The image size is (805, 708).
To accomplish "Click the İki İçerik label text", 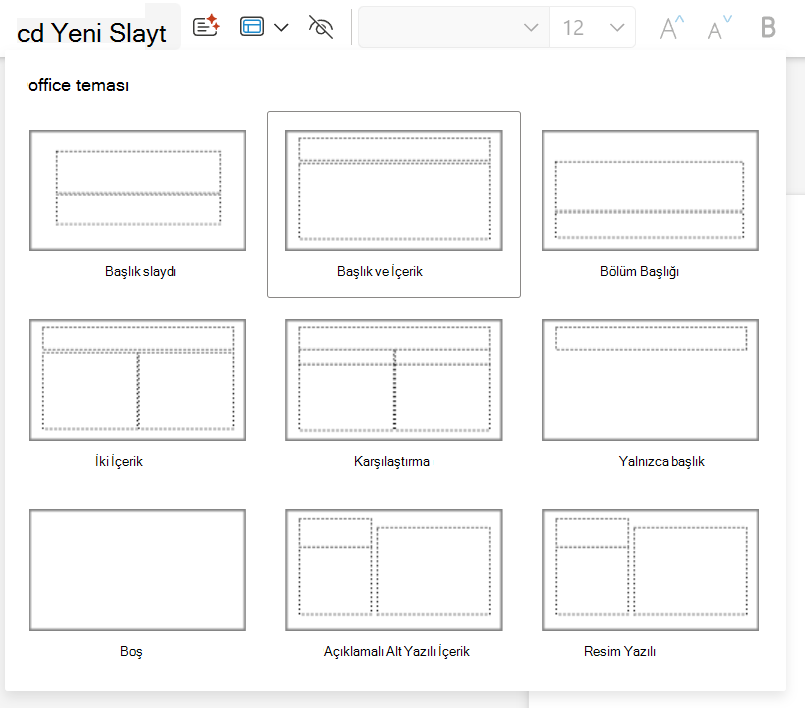I will (119, 461).
